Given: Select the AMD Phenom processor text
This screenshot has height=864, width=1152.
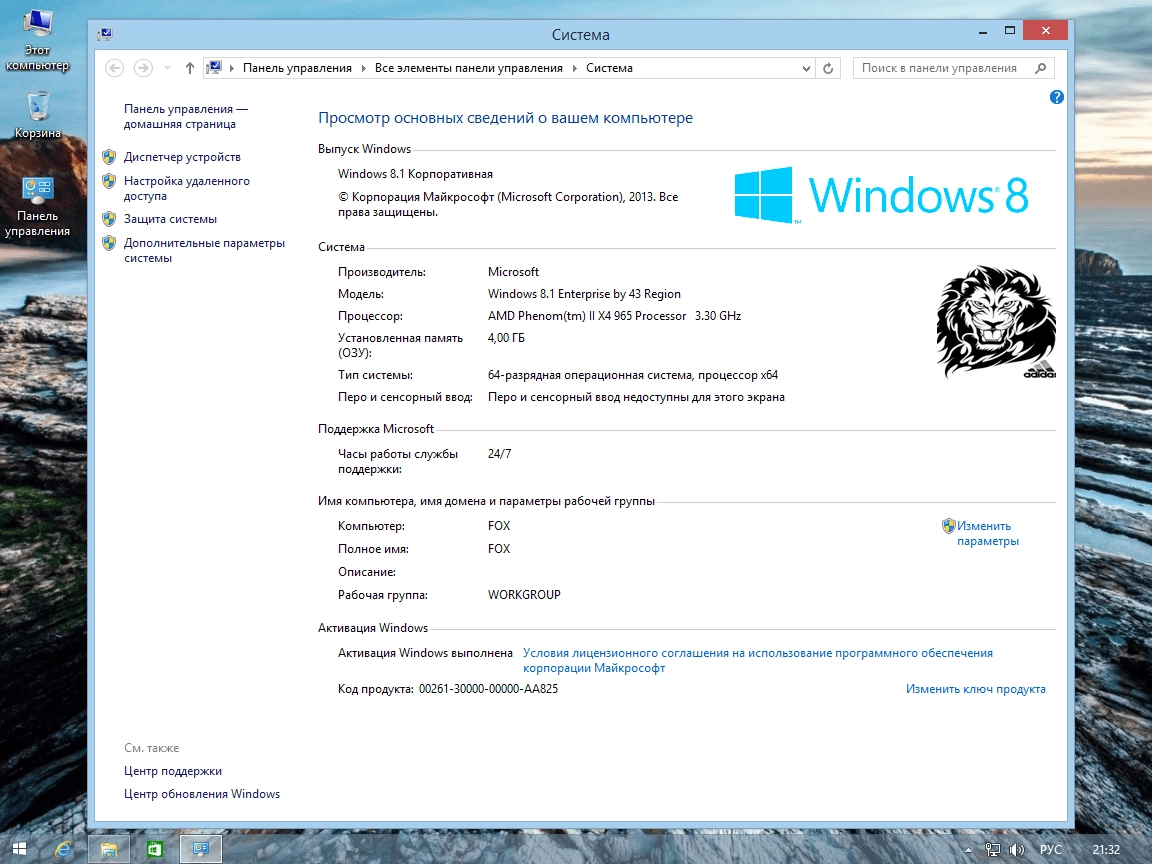Looking at the screenshot, I should (614, 316).
